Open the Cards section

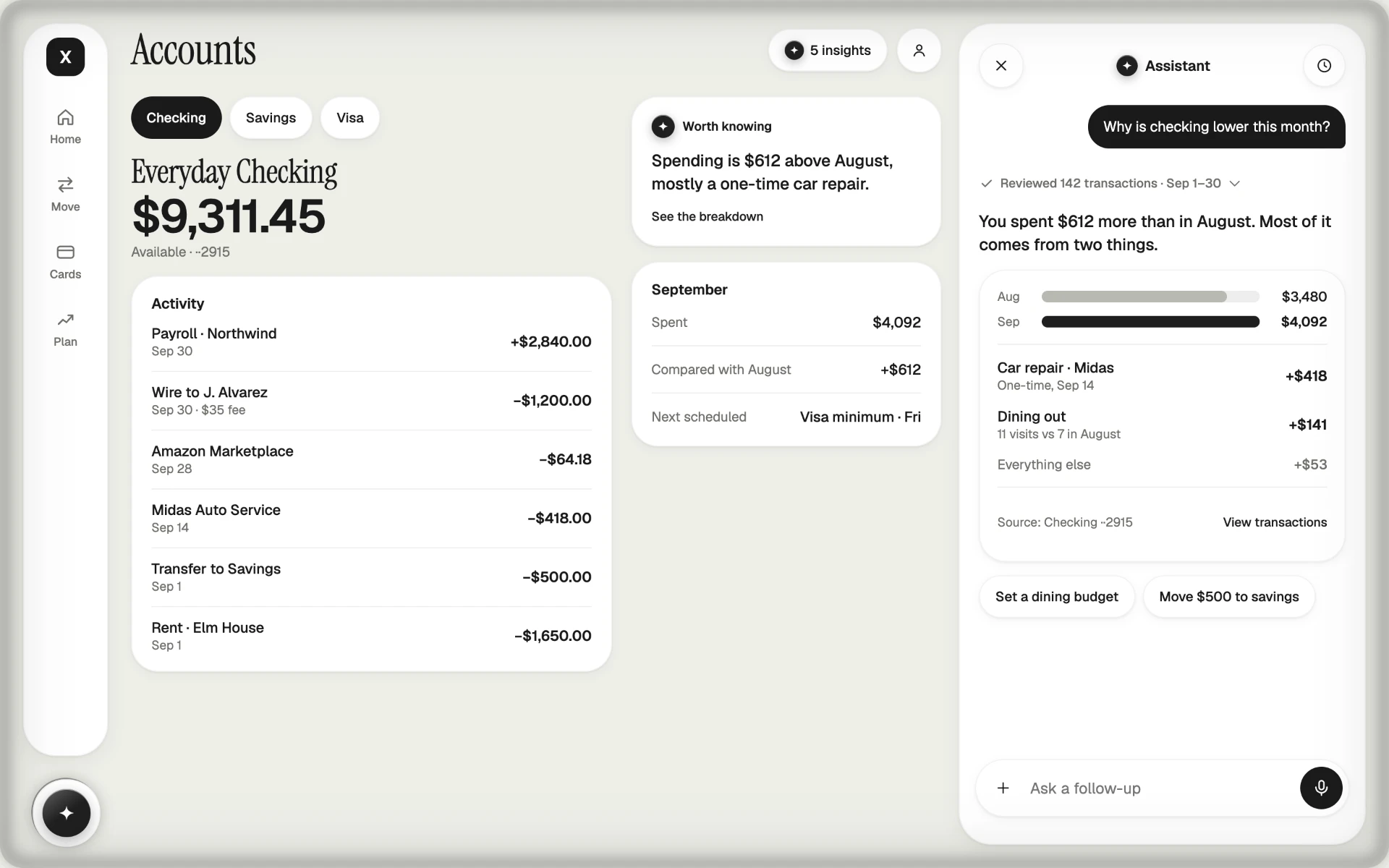(x=65, y=262)
